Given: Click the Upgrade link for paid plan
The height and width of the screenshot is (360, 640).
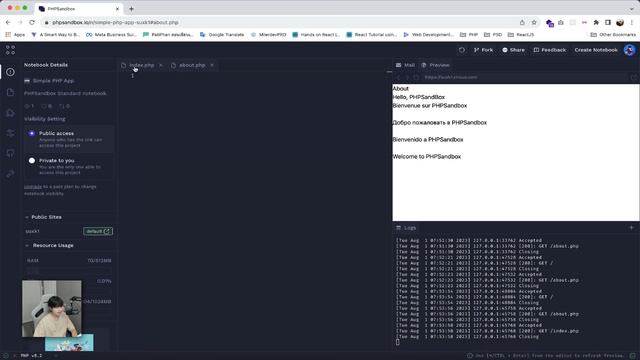Looking at the screenshot, I should [33, 187].
